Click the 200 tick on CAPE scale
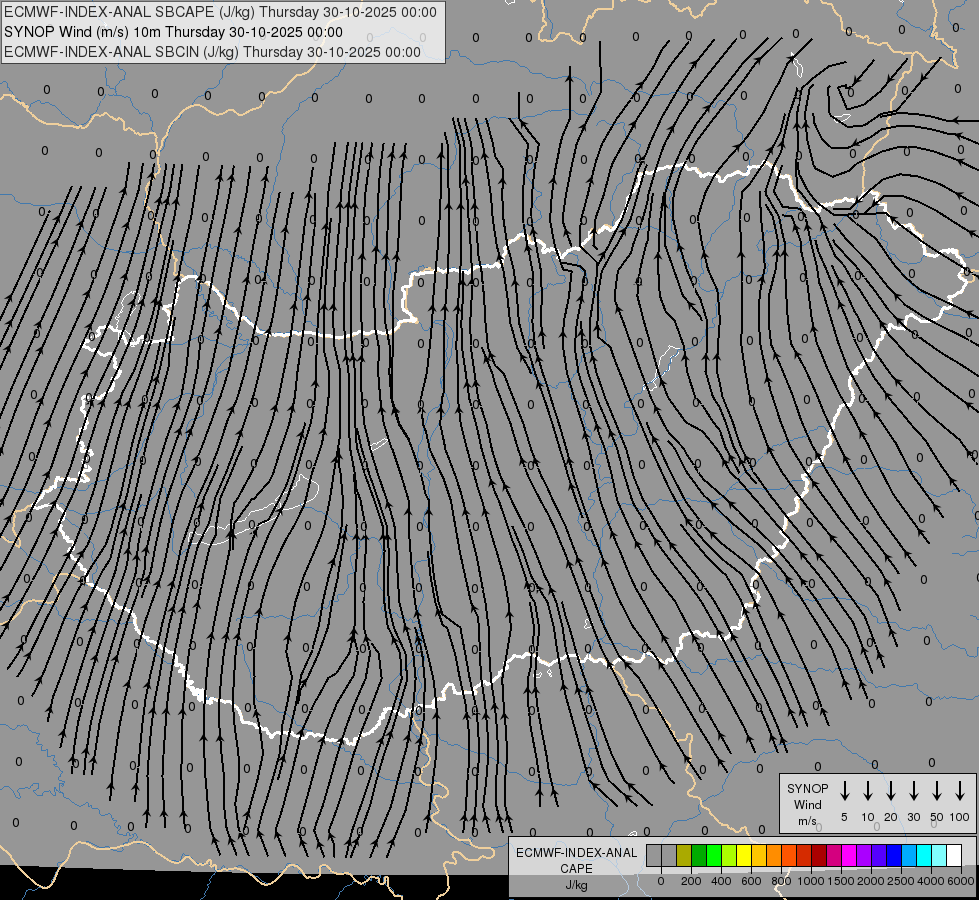Image resolution: width=979 pixels, height=900 pixels. click(691, 881)
